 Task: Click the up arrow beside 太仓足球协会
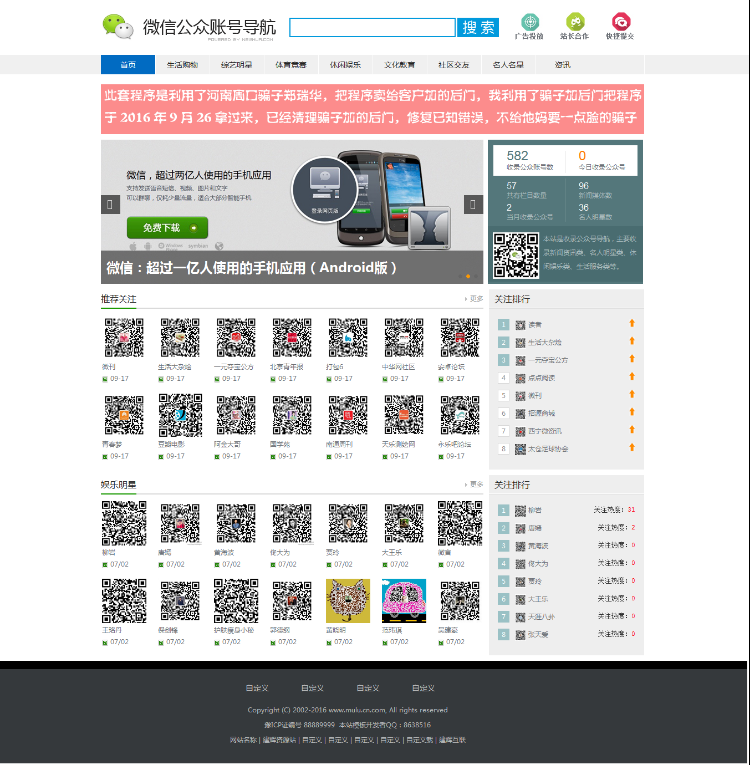tap(632, 447)
